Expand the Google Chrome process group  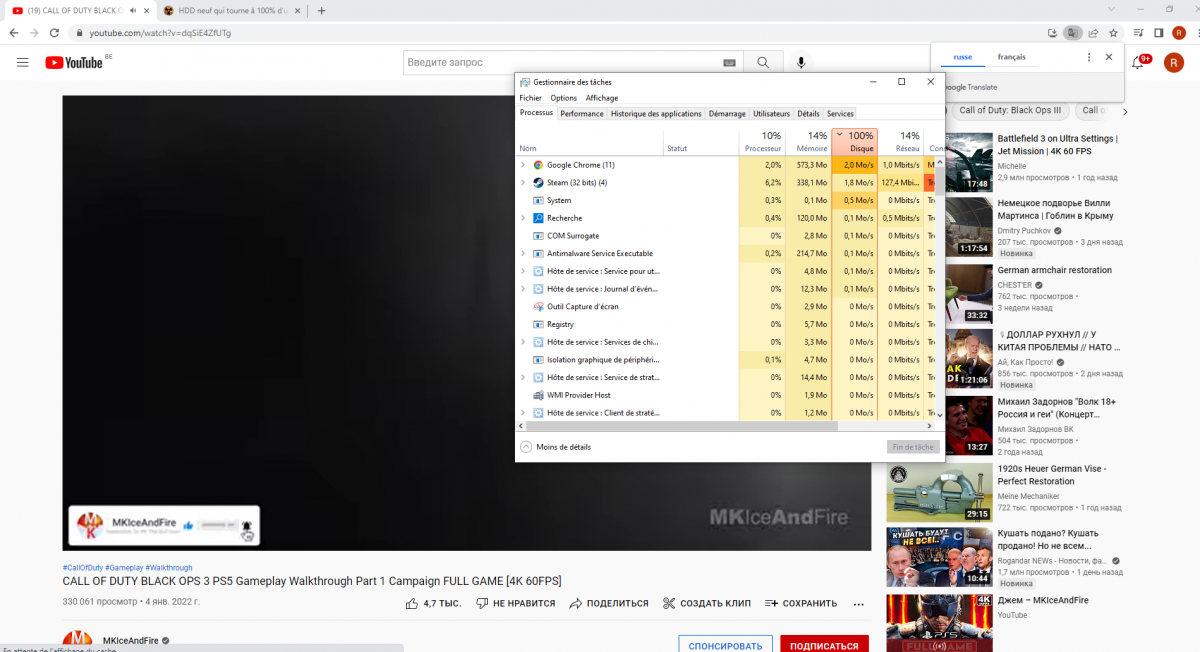pos(523,165)
